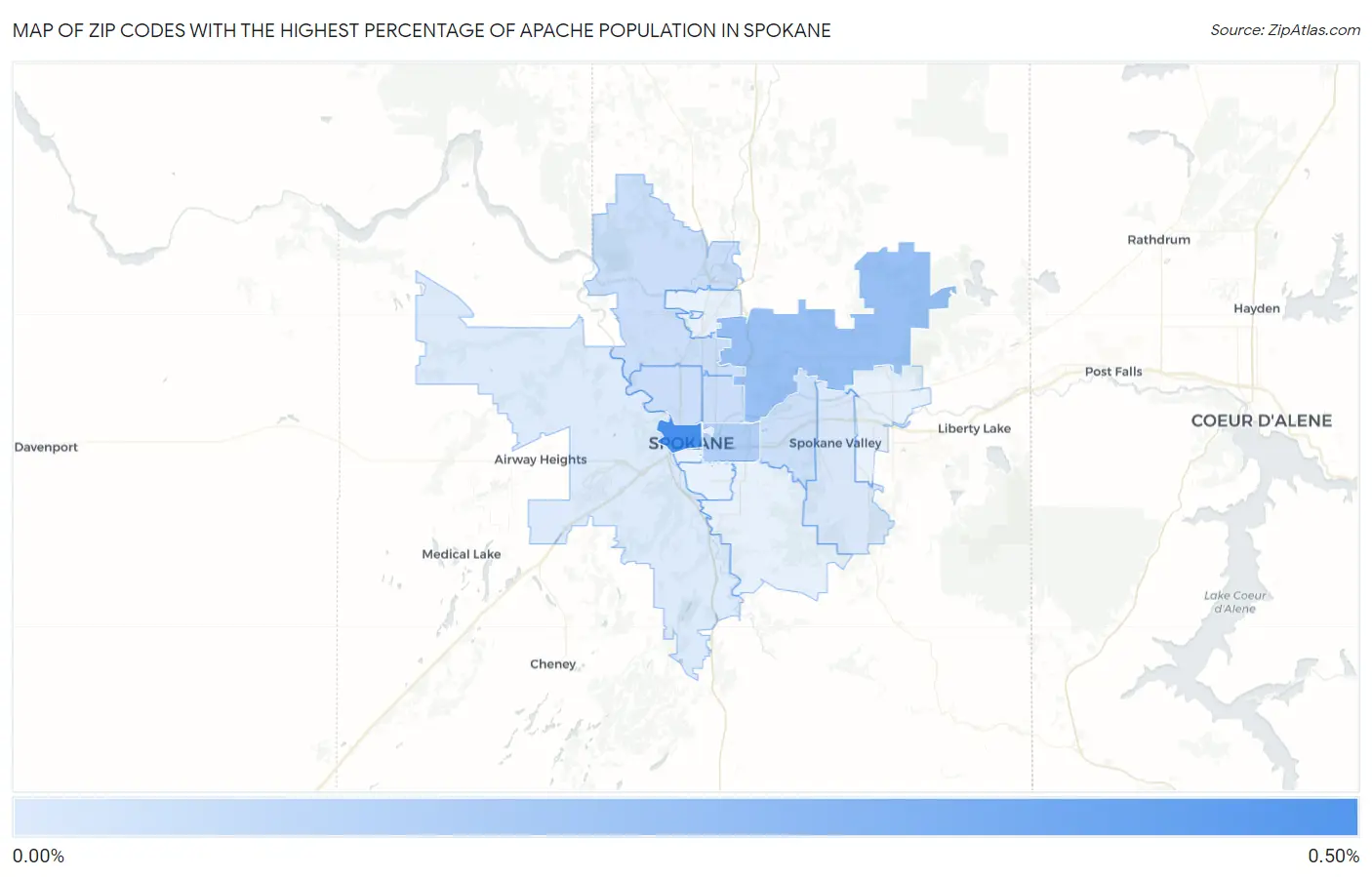Viewport: 1372px width, 877px height.
Task: Click the Coeur d'Alene city label
Action: tap(1261, 420)
